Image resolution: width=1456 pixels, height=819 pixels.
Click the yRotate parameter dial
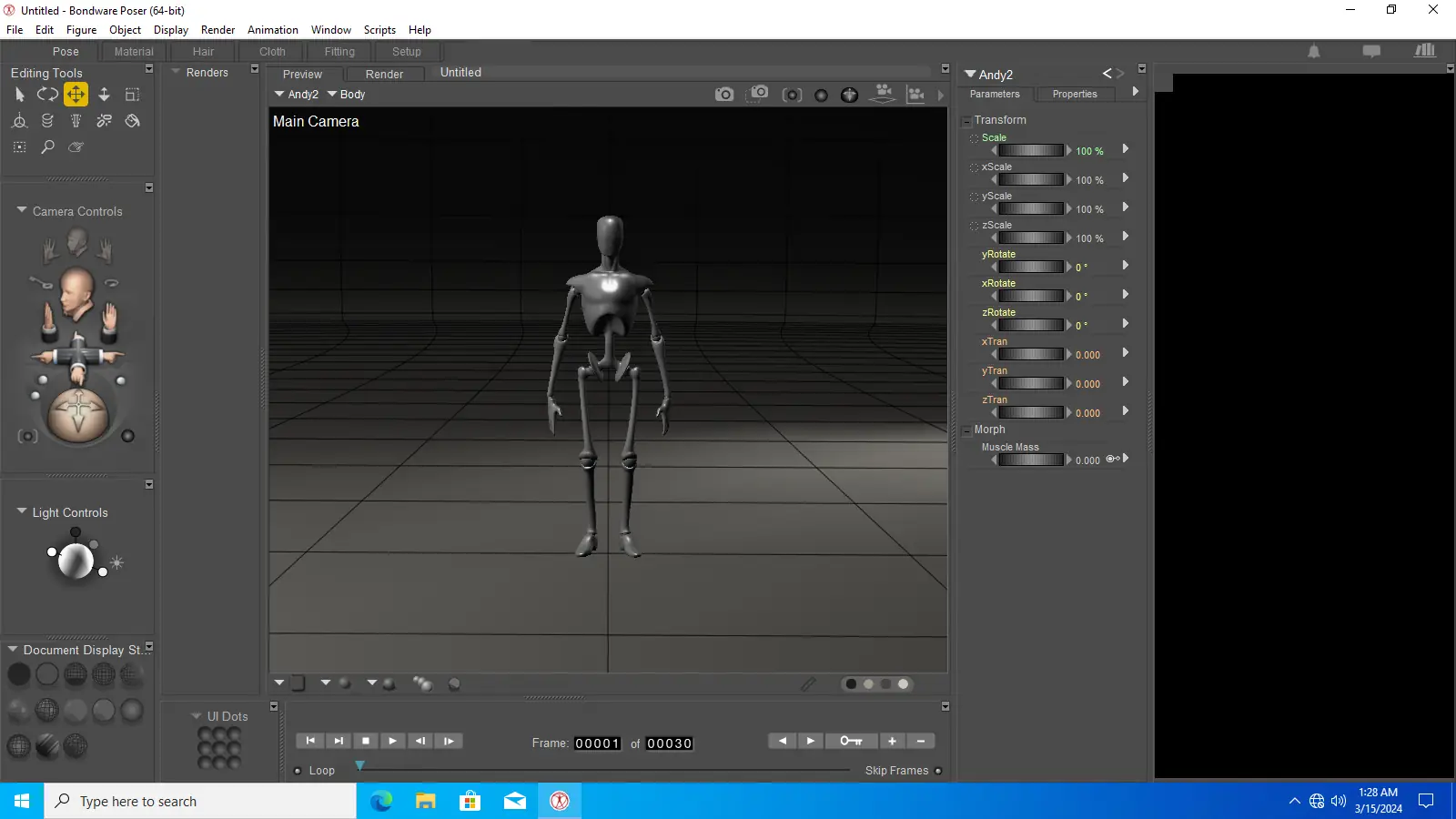1031,267
